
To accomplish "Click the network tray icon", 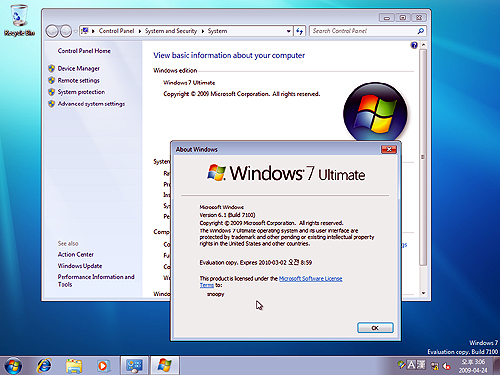I will click(x=434, y=366).
